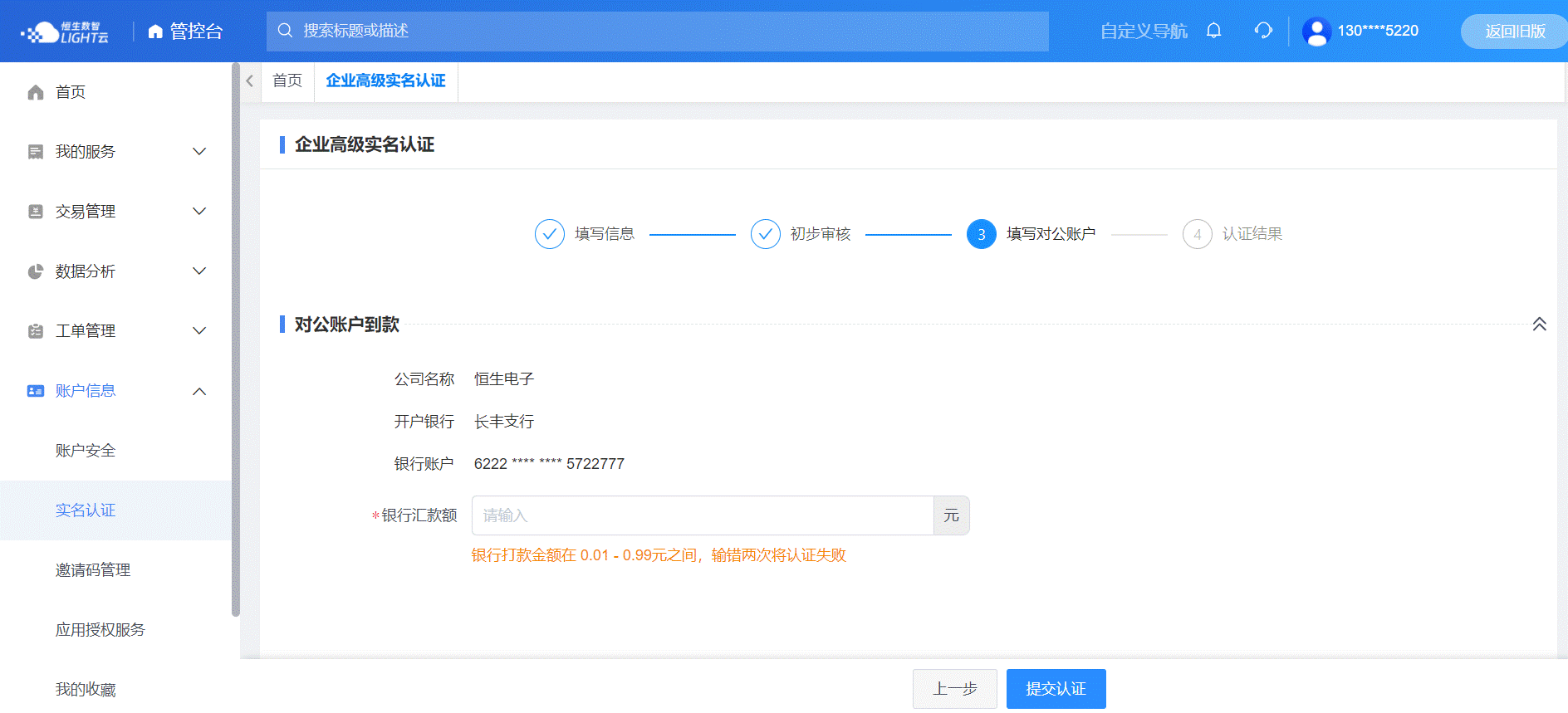The width and height of the screenshot is (1568, 713).
Task: Click the 填写对公账户 step label
Action: [x=1051, y=234]
